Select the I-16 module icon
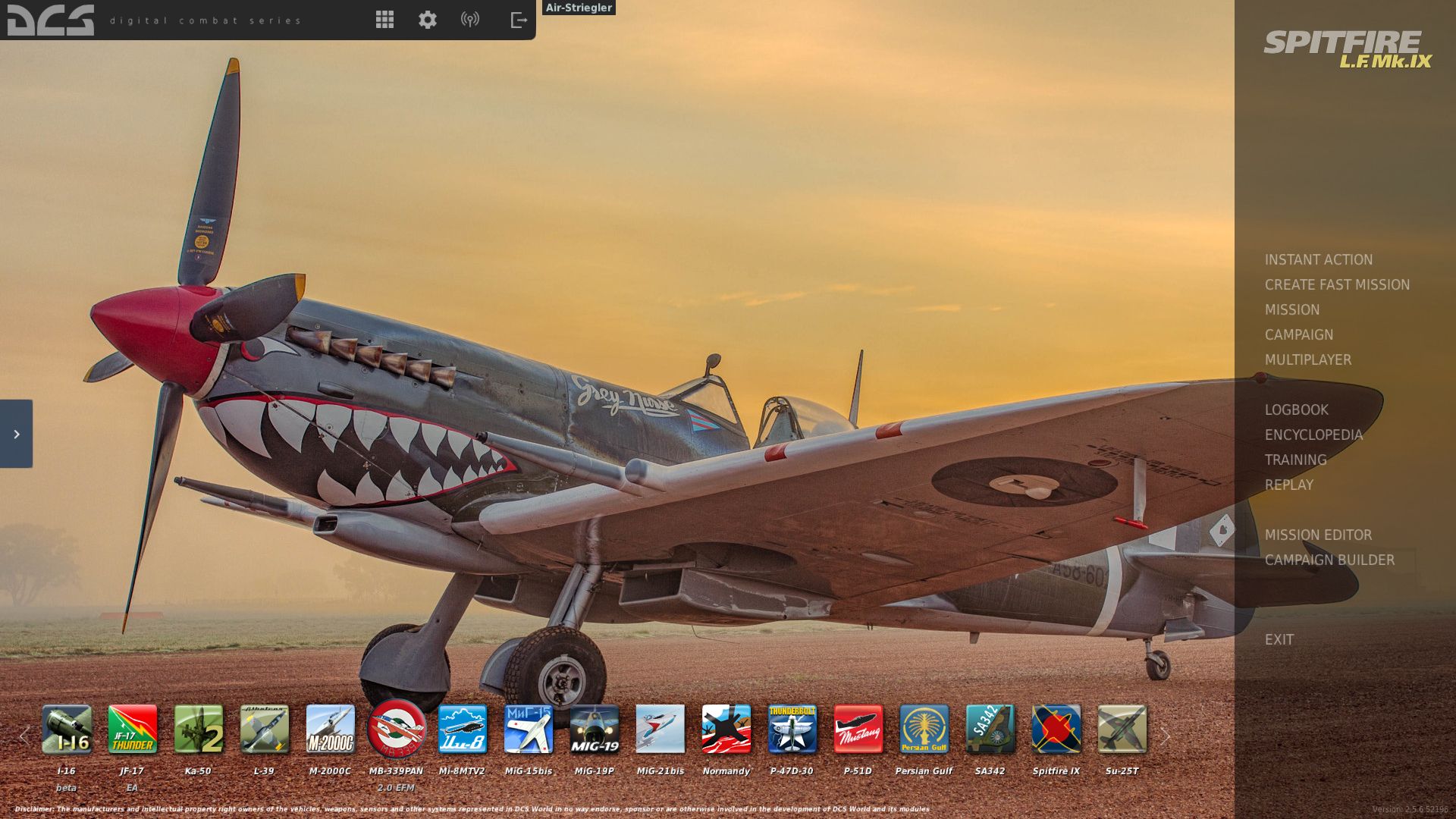Viewport: 1456px width, 819px height. (67, 729)
